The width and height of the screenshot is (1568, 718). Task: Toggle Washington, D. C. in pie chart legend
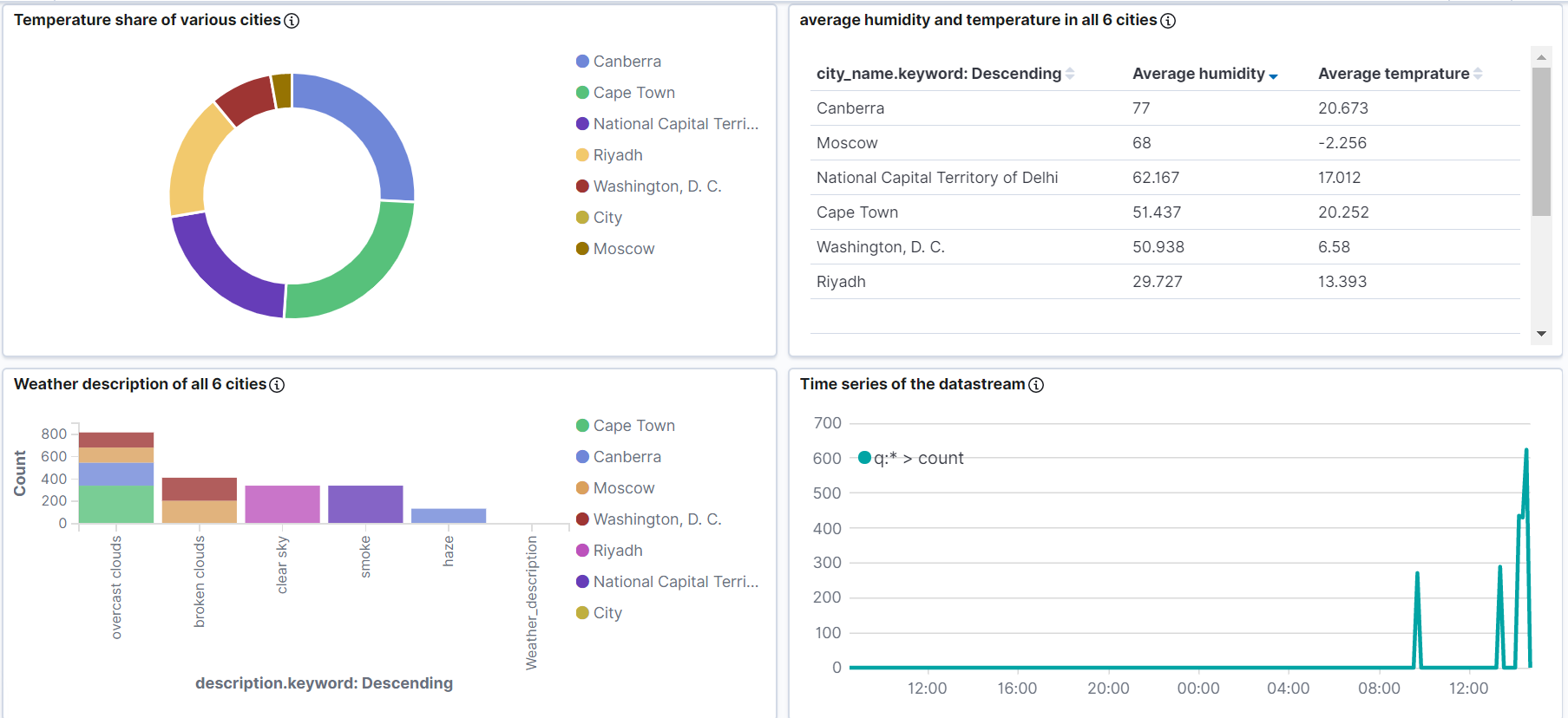[x=649, y=186]
